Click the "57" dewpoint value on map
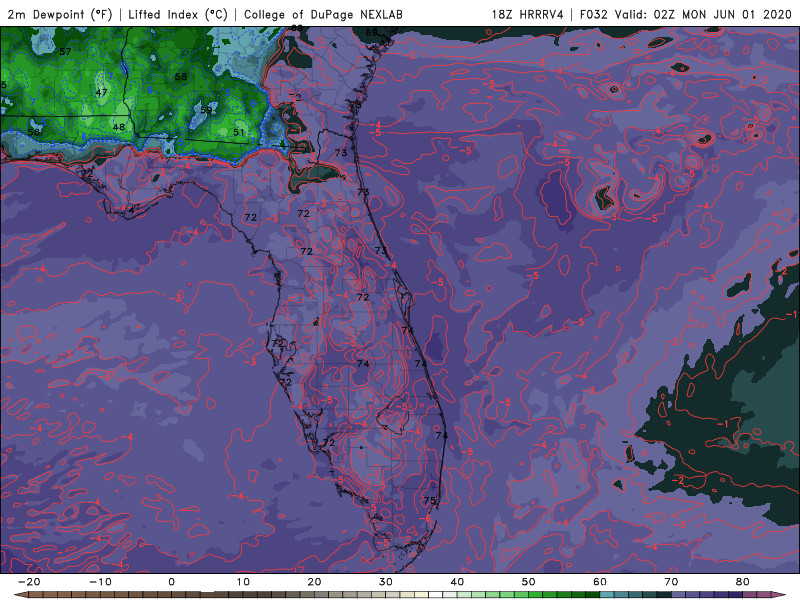This screenshot has height=600, width=800. pyautogui.click(x=65, y=52)
